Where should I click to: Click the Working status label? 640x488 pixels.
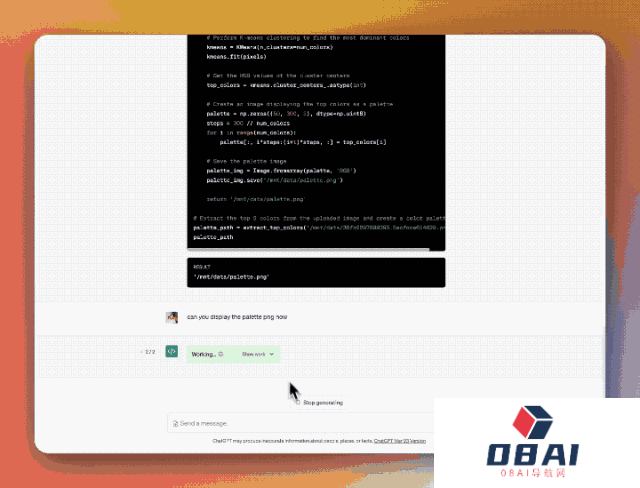(x=203, y=354)
